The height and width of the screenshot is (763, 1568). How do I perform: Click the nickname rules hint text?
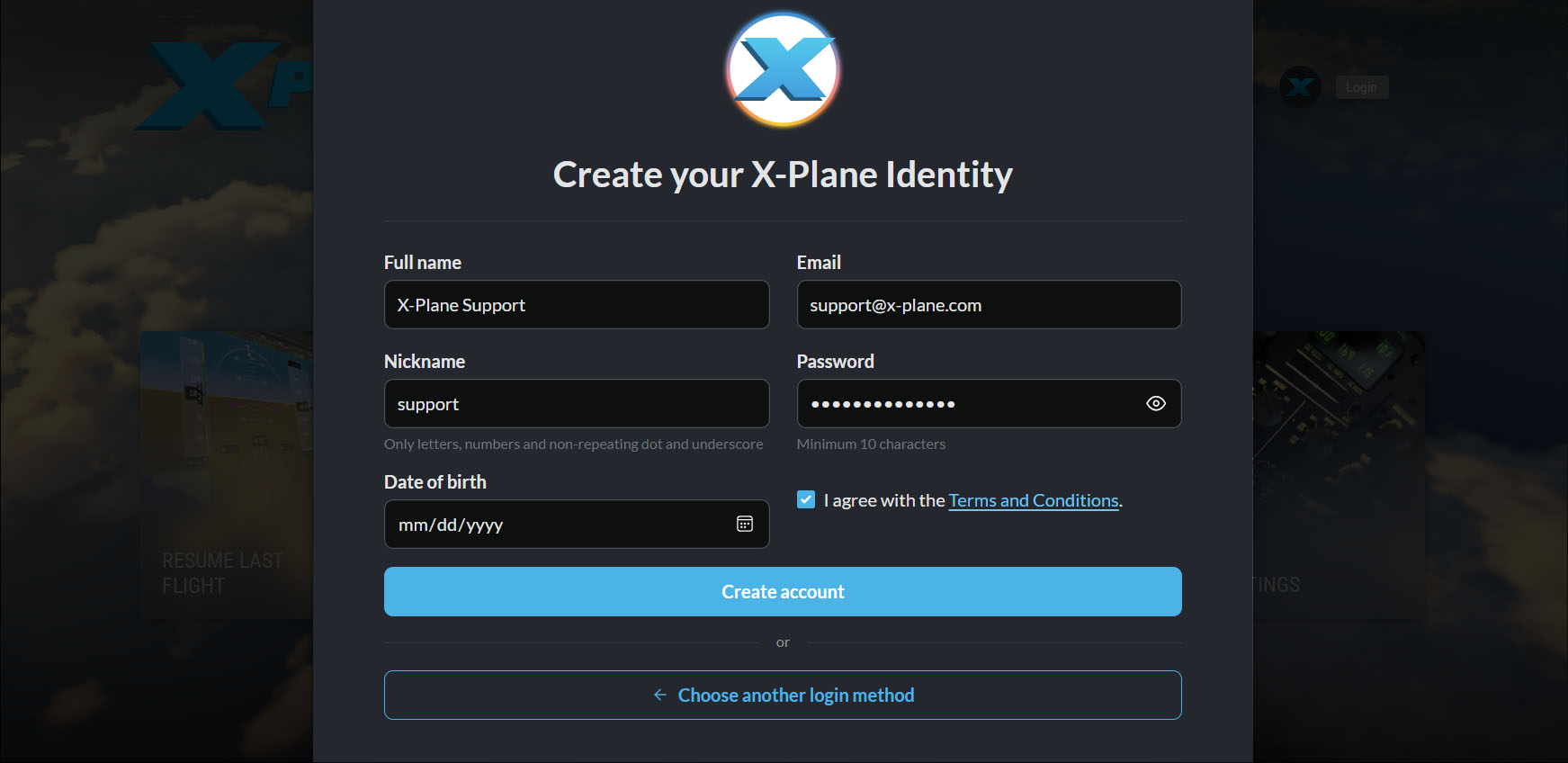573,444
